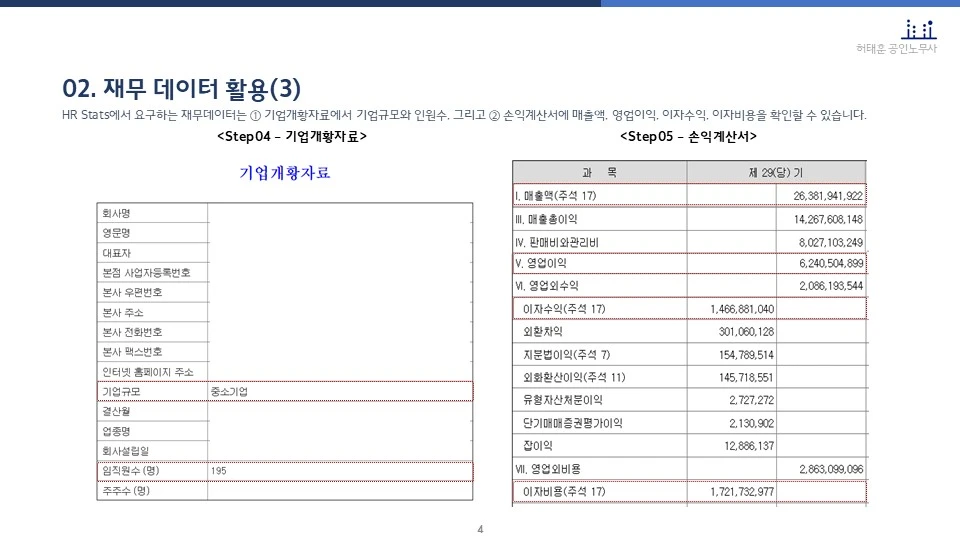The width and height of the screenshot is (960, 540).
Task: Click the description sentence starting with 'HR Stats에서'
Action: pyautogui.click(x=464, y=115)
